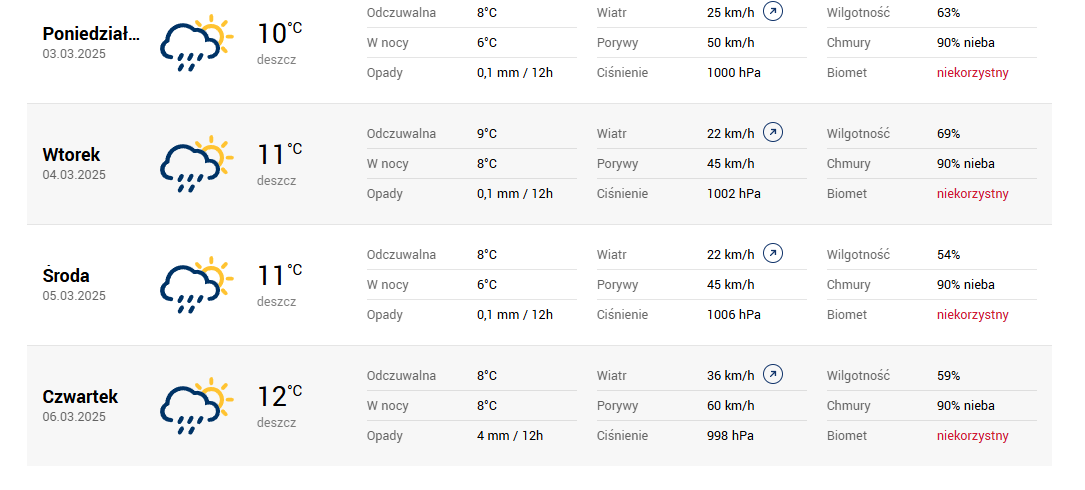Viewport: 1085px width, 490px height.
Task: Select the Czwartek day heading
Action: coord(80,397)
